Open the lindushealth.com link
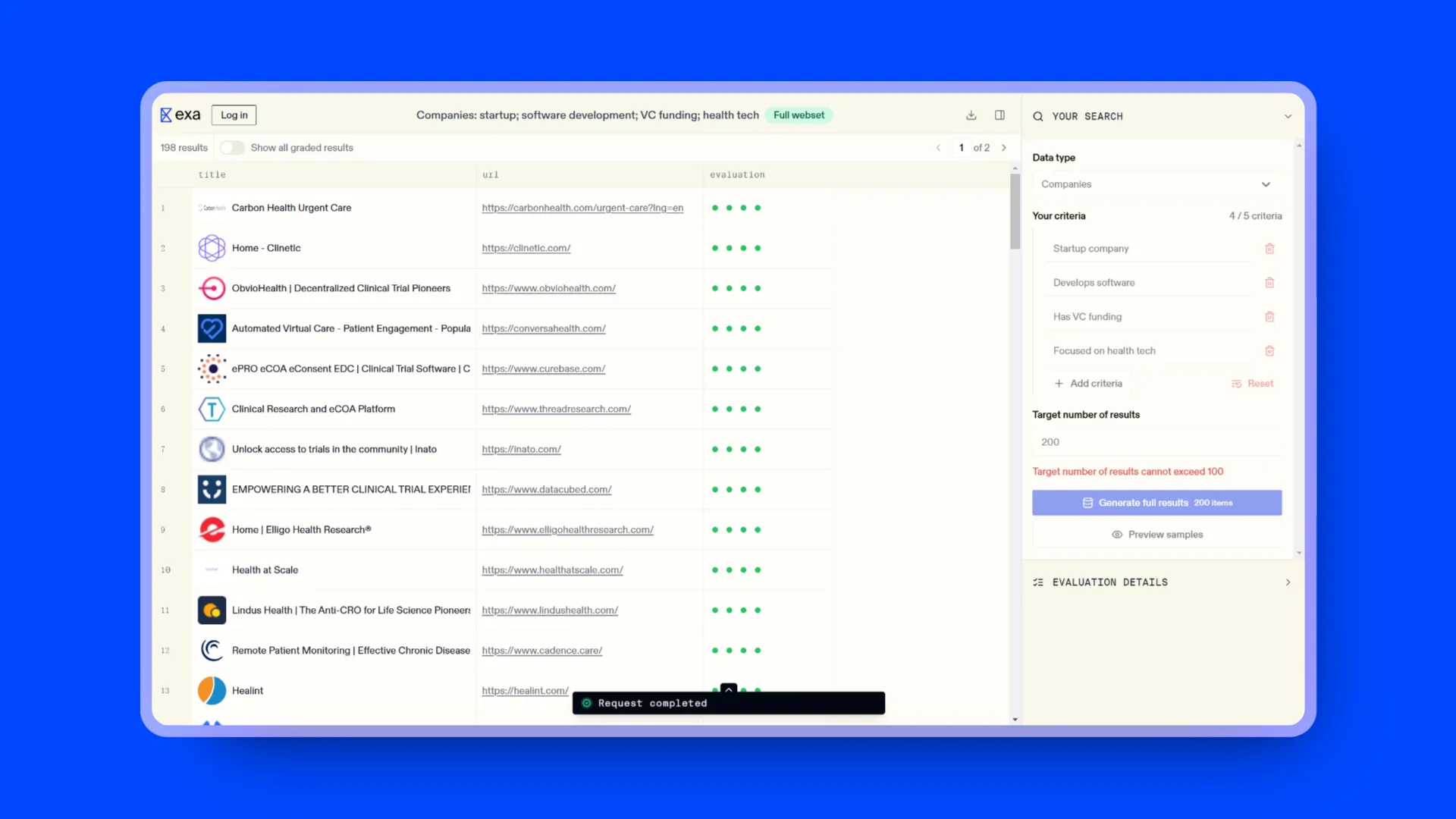This screenshot has height=819, width=1456. click(550, 610)
